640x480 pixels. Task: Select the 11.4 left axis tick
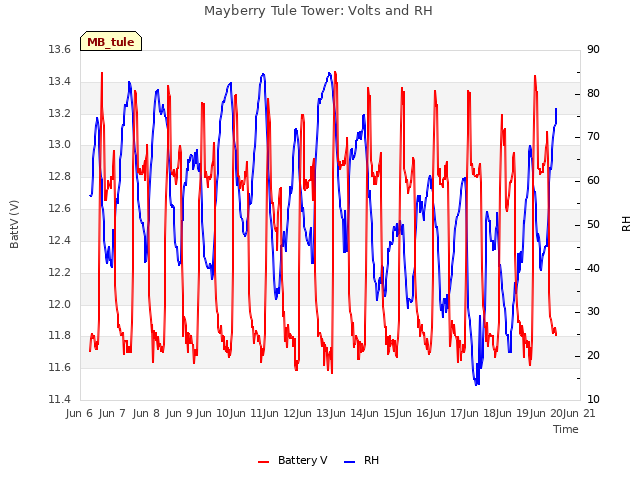(x=60, y=399)
